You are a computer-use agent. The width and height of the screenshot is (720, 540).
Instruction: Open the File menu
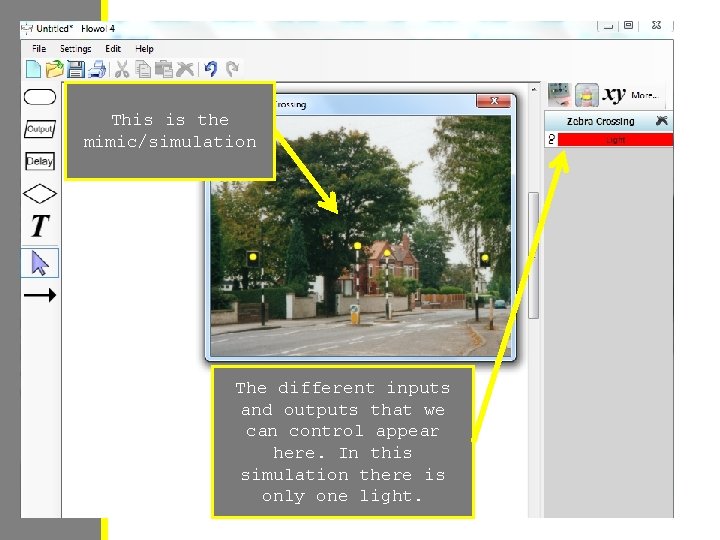(39, 49)
